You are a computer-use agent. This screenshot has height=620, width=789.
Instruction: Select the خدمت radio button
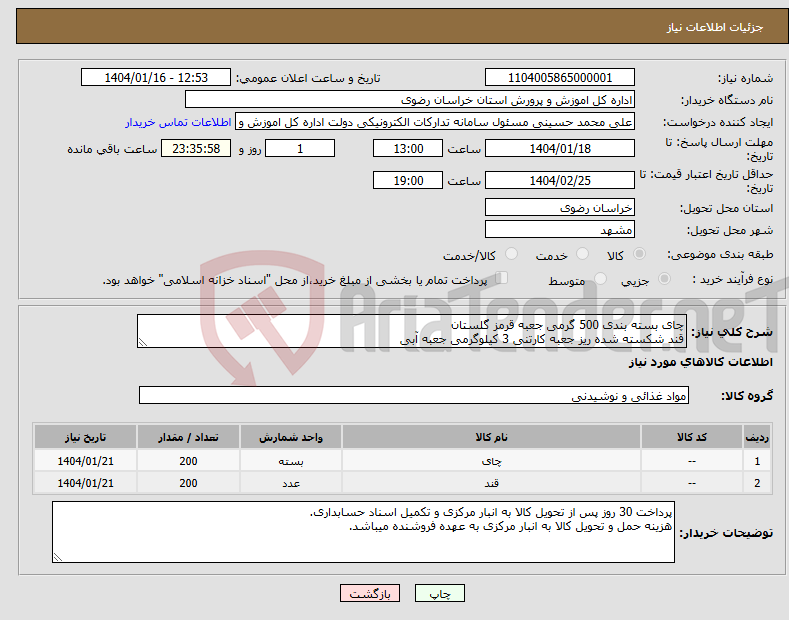(582, 254)
